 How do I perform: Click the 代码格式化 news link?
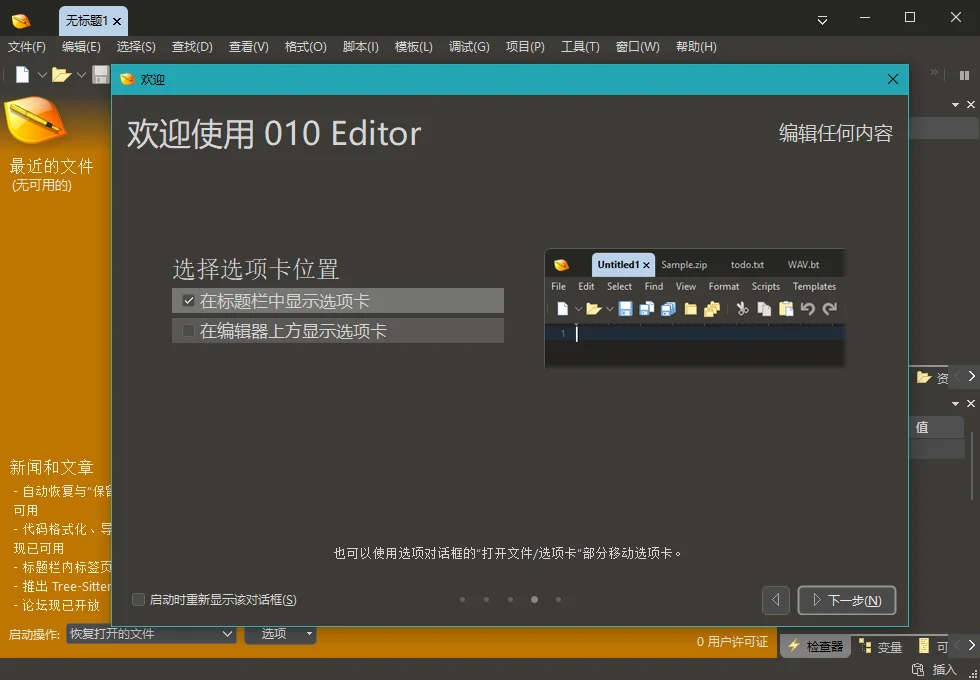click(62, 538)
